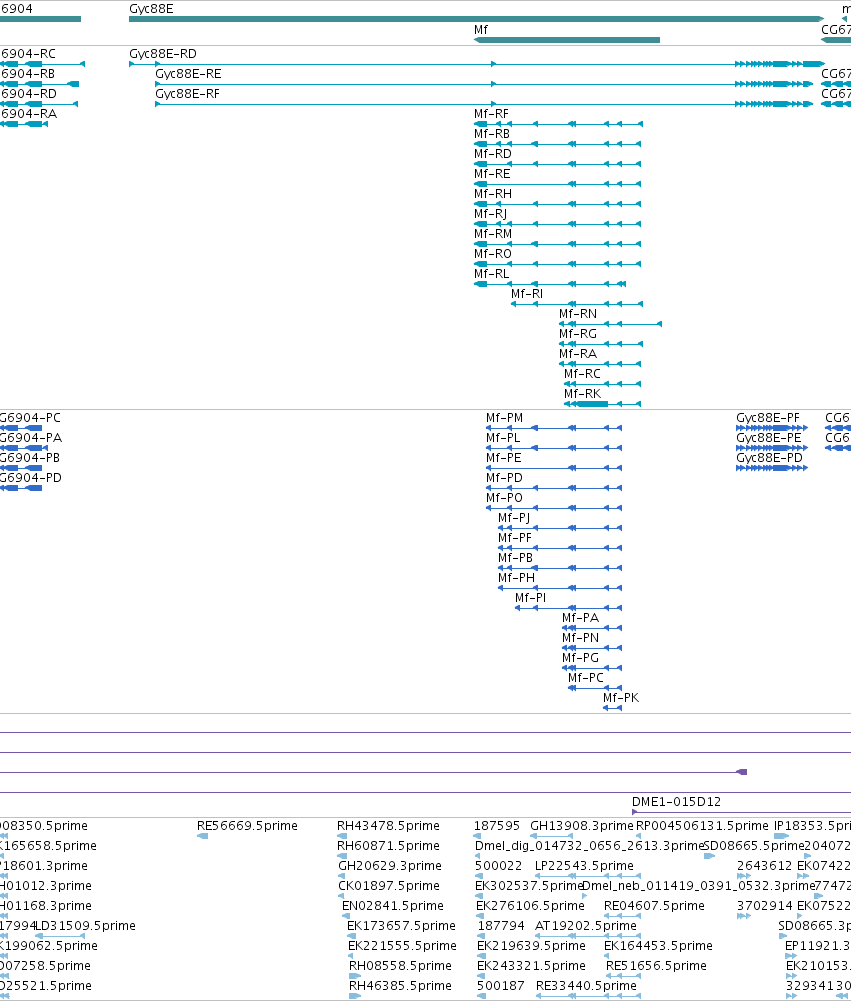Open protein Mf-PI
Viewport: 851px width, 1001px height.
(531, 598)
